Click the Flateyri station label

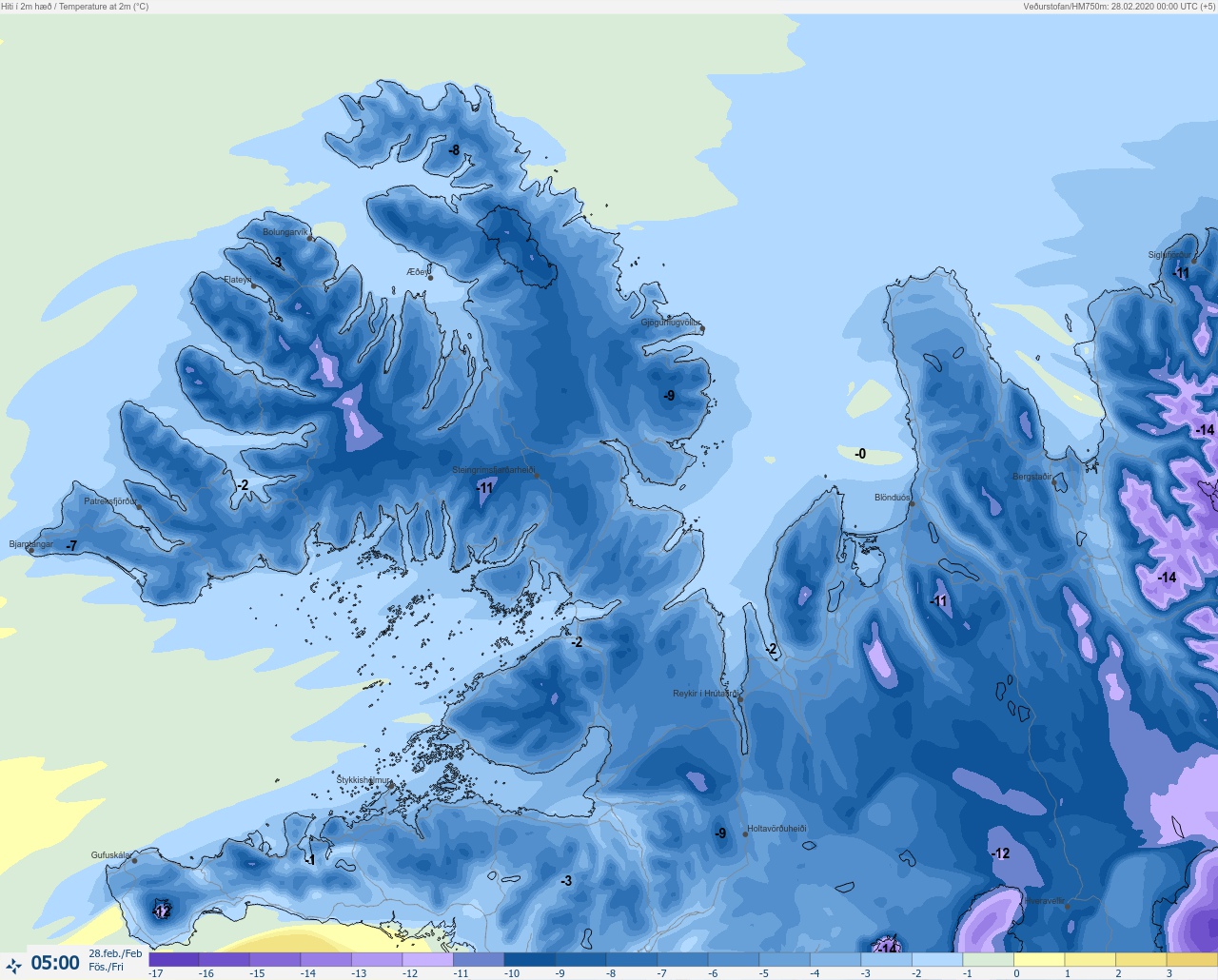click(237, 280)
